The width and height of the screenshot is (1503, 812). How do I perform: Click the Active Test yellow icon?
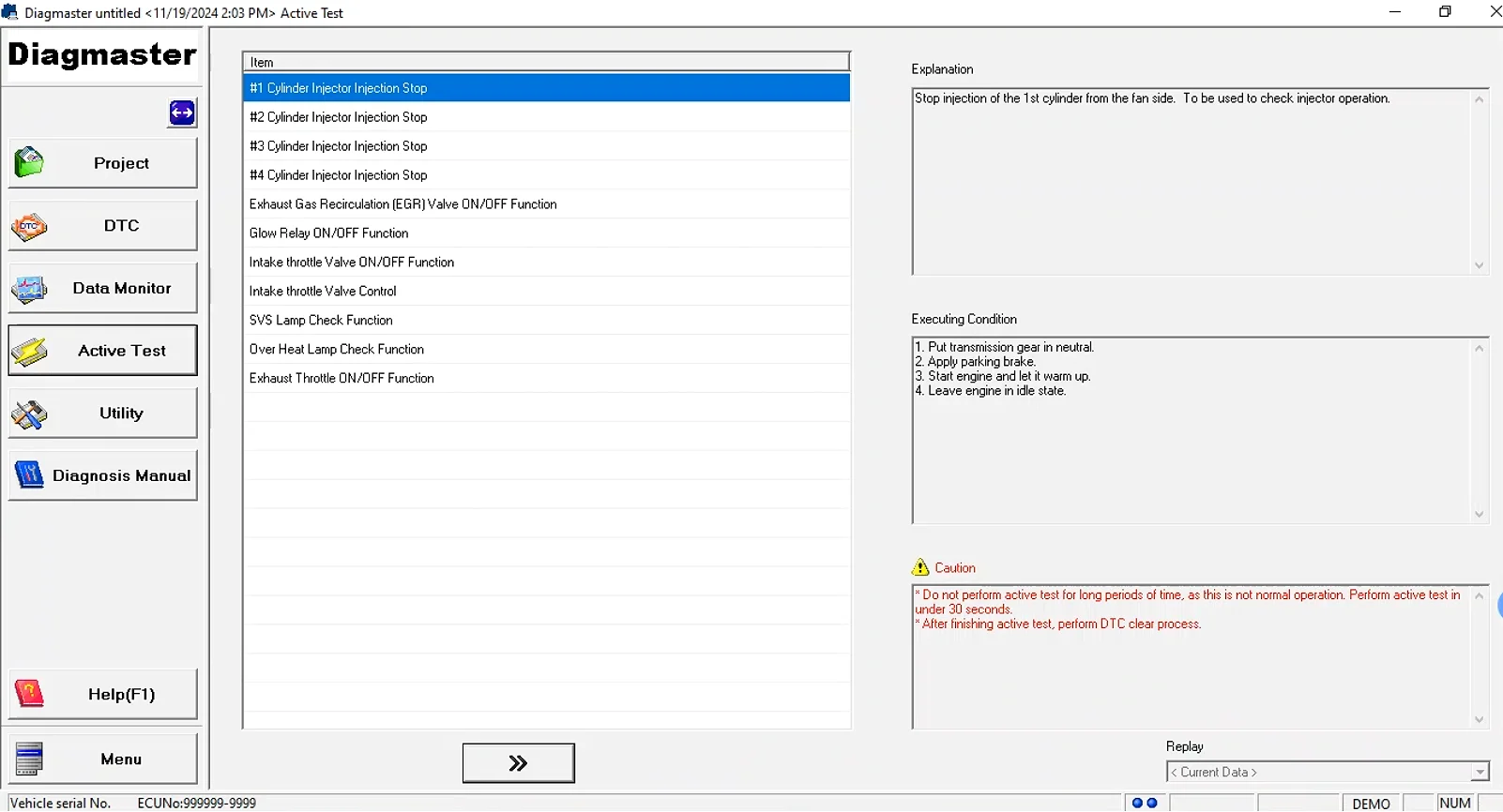pos(29,352)
